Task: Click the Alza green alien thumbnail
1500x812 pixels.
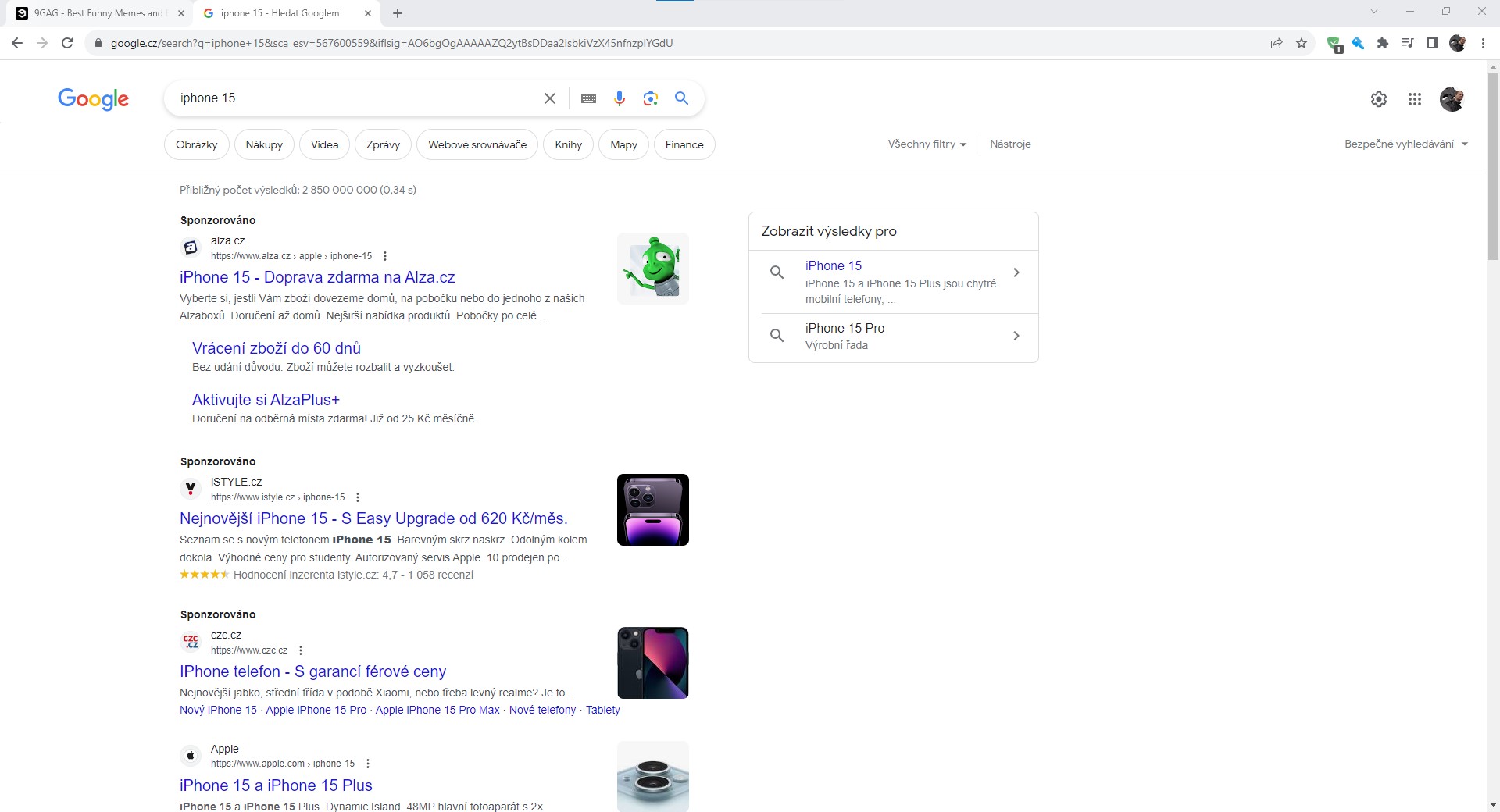Action: 653,269
